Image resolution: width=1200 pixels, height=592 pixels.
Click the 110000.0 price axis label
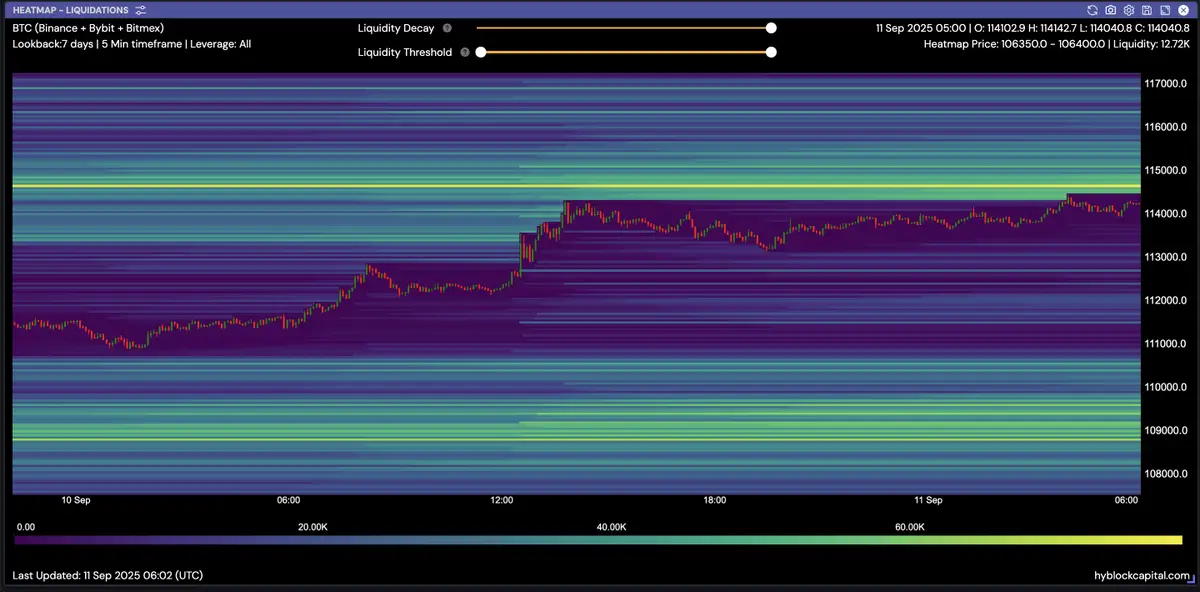point(1164,387)
